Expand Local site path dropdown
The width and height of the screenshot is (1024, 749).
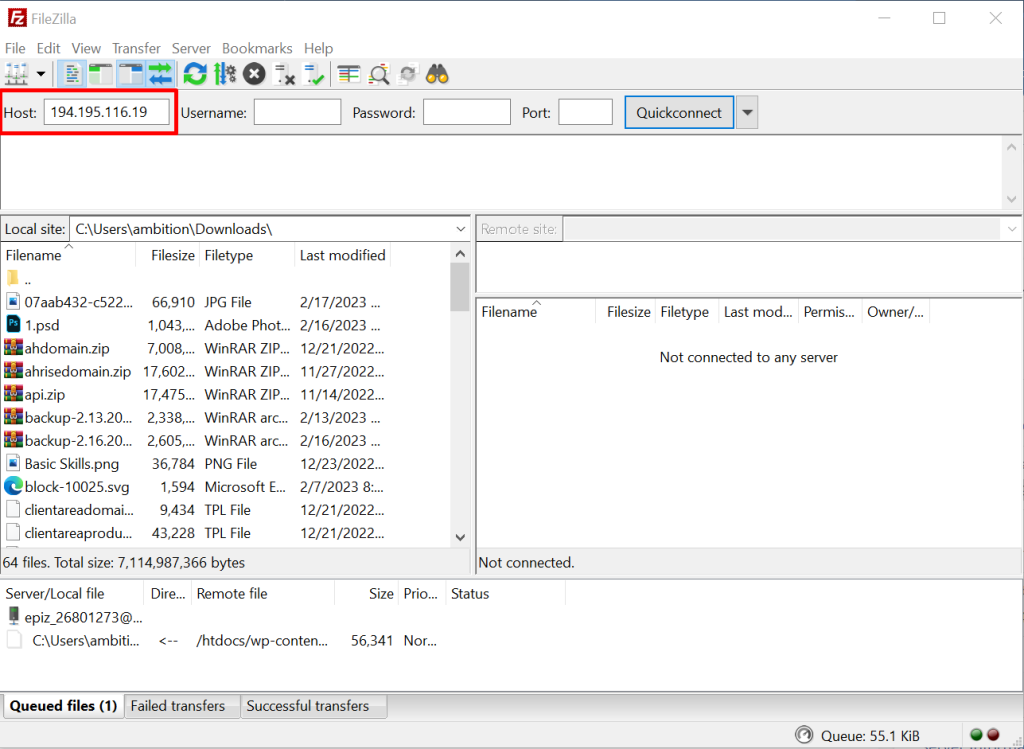coord(460,229)
